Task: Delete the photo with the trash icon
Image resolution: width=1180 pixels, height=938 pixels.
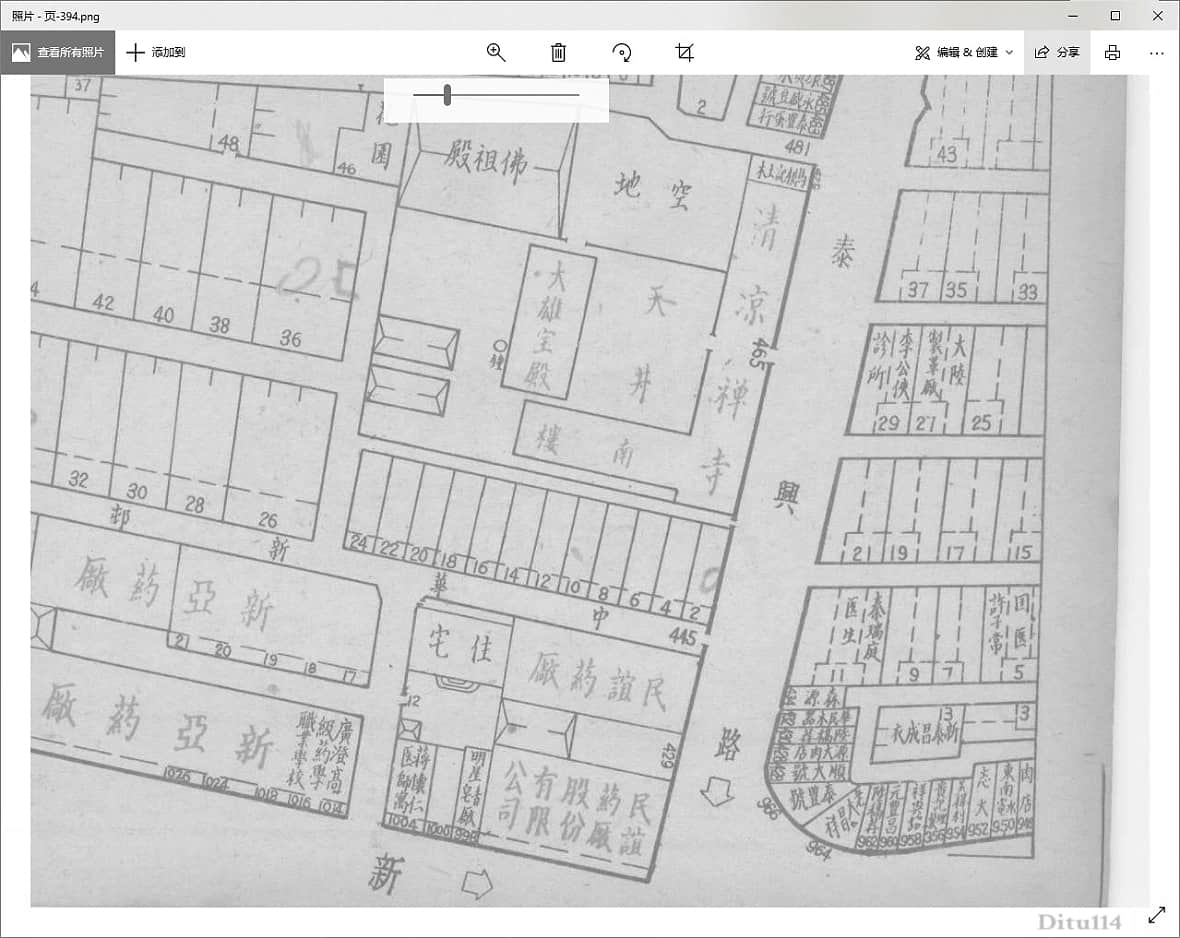Action: [x=559, y=53]
